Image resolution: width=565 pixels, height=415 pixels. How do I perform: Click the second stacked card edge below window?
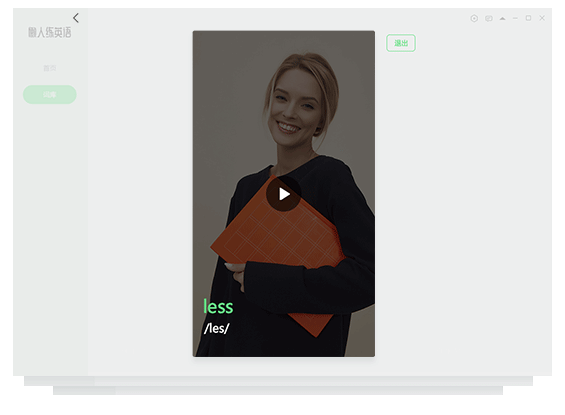[x=278, y=381]
